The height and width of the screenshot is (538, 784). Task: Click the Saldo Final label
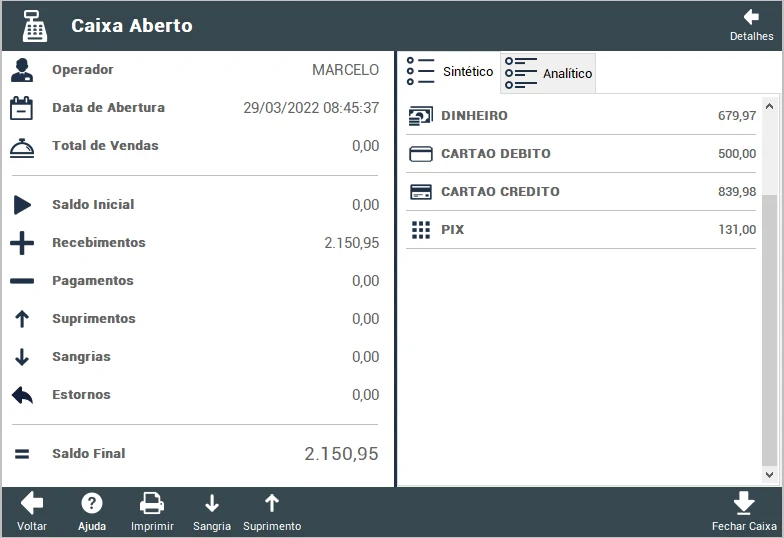click(89, 454)
